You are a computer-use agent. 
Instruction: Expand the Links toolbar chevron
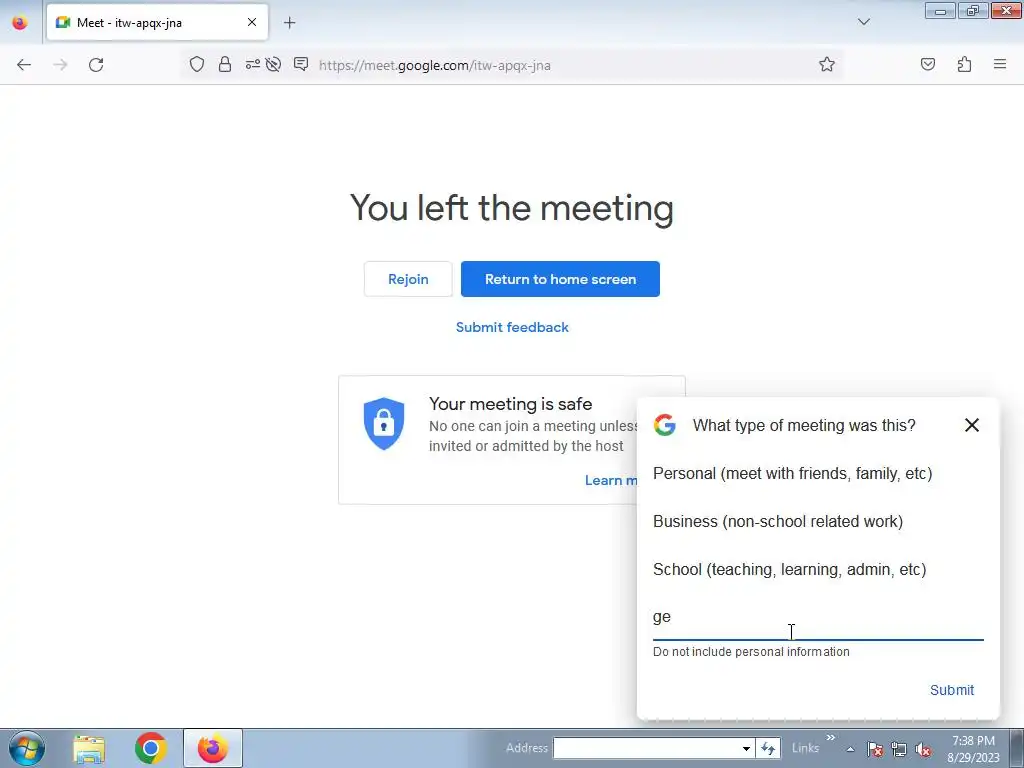(x=831, y=738)
